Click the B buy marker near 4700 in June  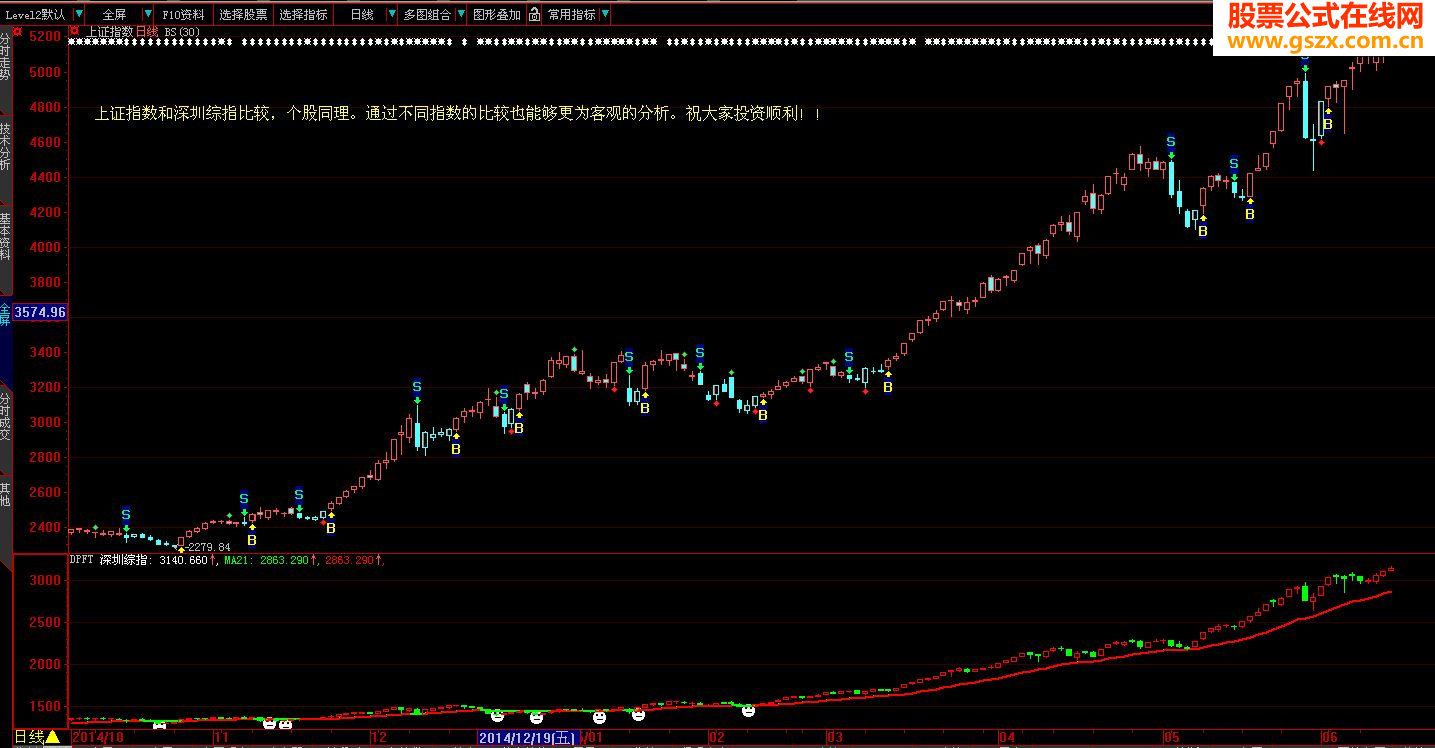point(1328,125)
